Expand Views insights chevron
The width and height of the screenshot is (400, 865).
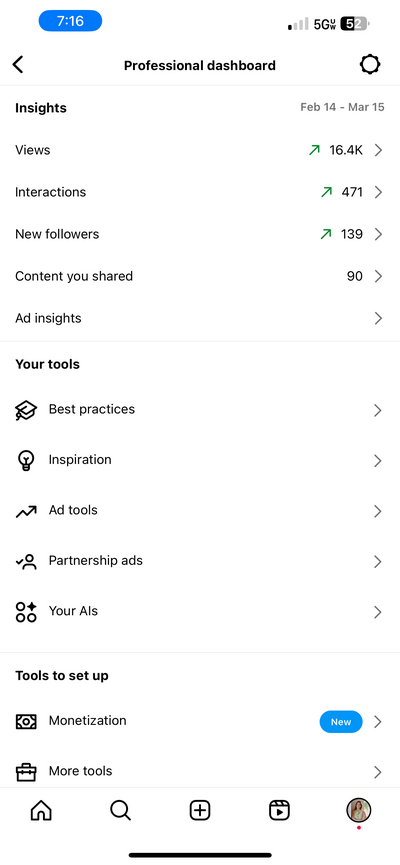coord(378,150)
